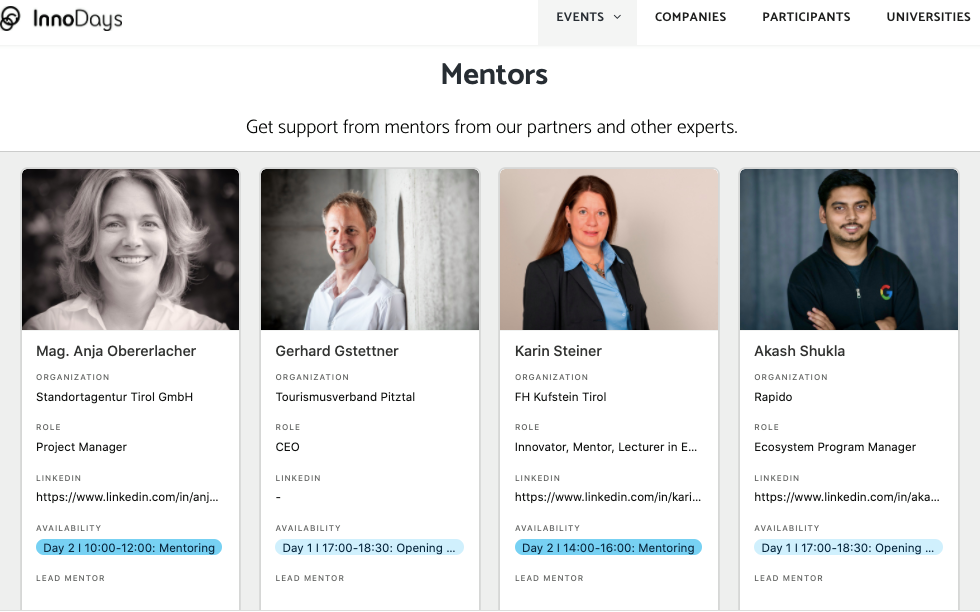980x612 pixels.
Task: Click the Day 2 10:00-12:00 Mentoring tag
Action: coord(129,548)
